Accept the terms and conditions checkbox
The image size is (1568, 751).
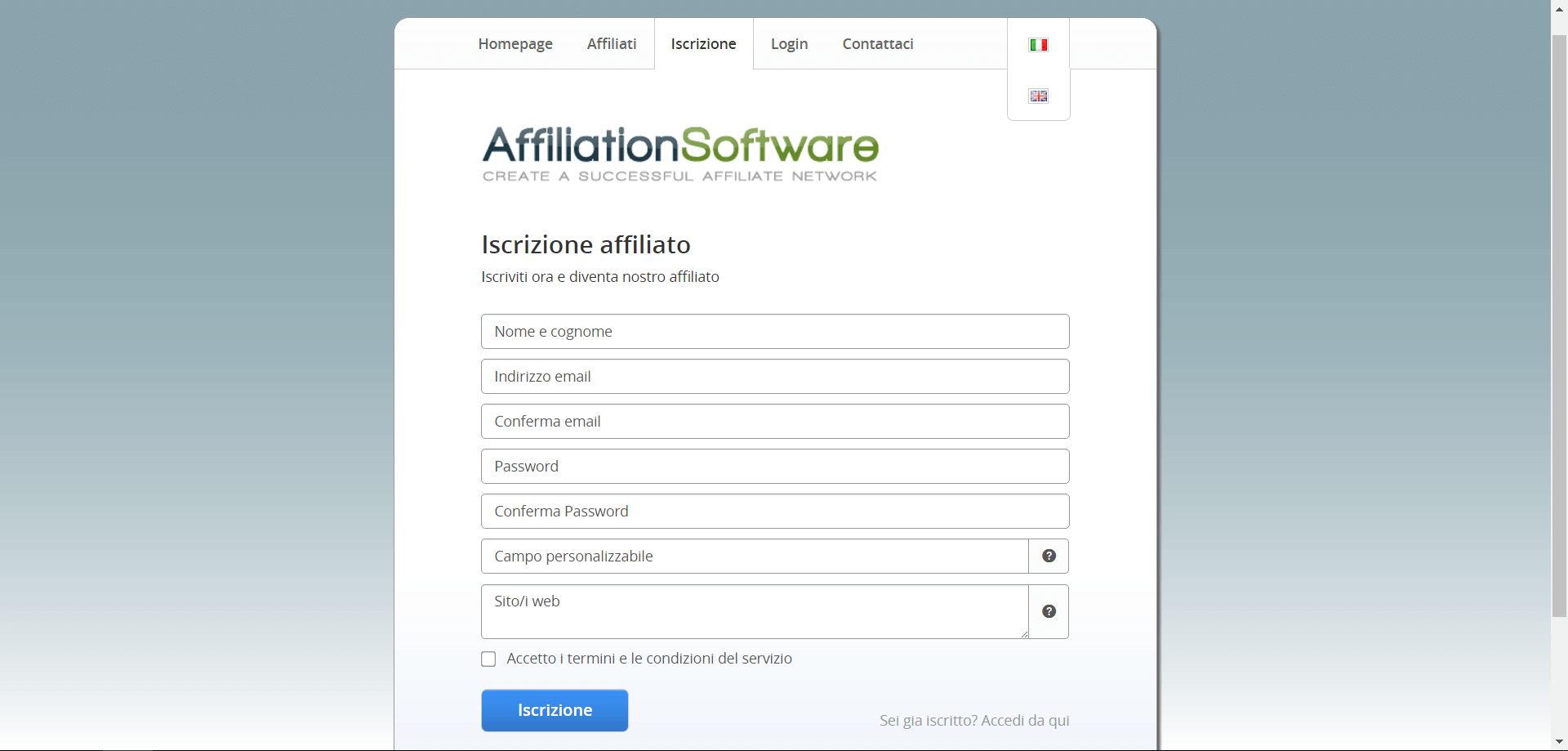(x=488, y=659)
